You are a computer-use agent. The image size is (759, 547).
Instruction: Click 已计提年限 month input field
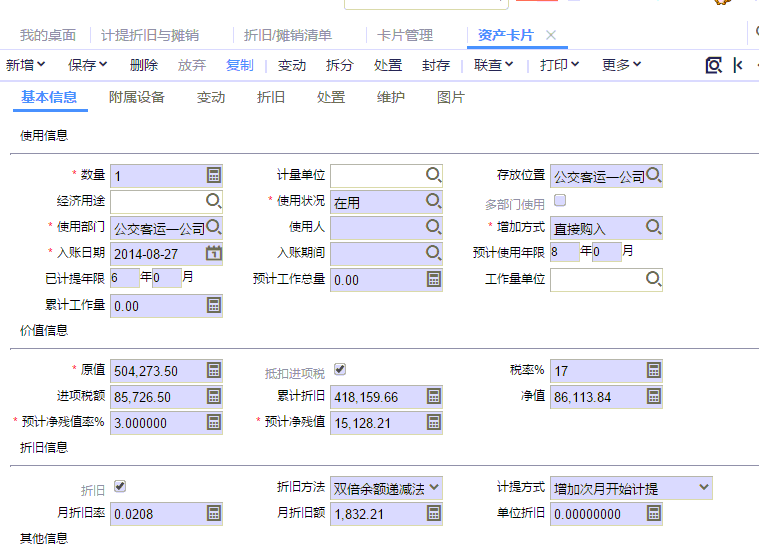(167, 278)
